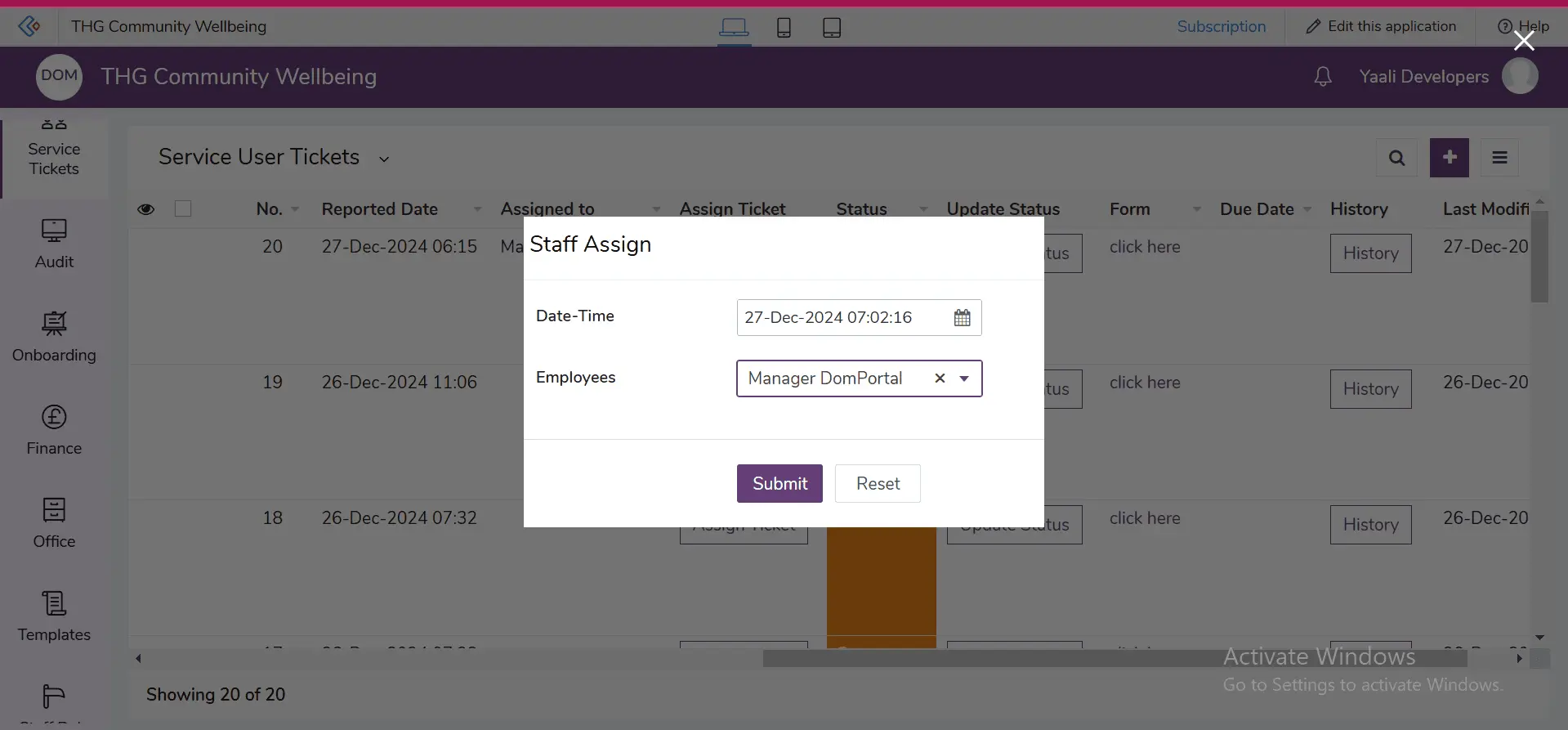Image resolution: width=1568 pixels, height=730 pixels.
Task: Click History button for ticket 20
Action: (x=1370, y=253)
